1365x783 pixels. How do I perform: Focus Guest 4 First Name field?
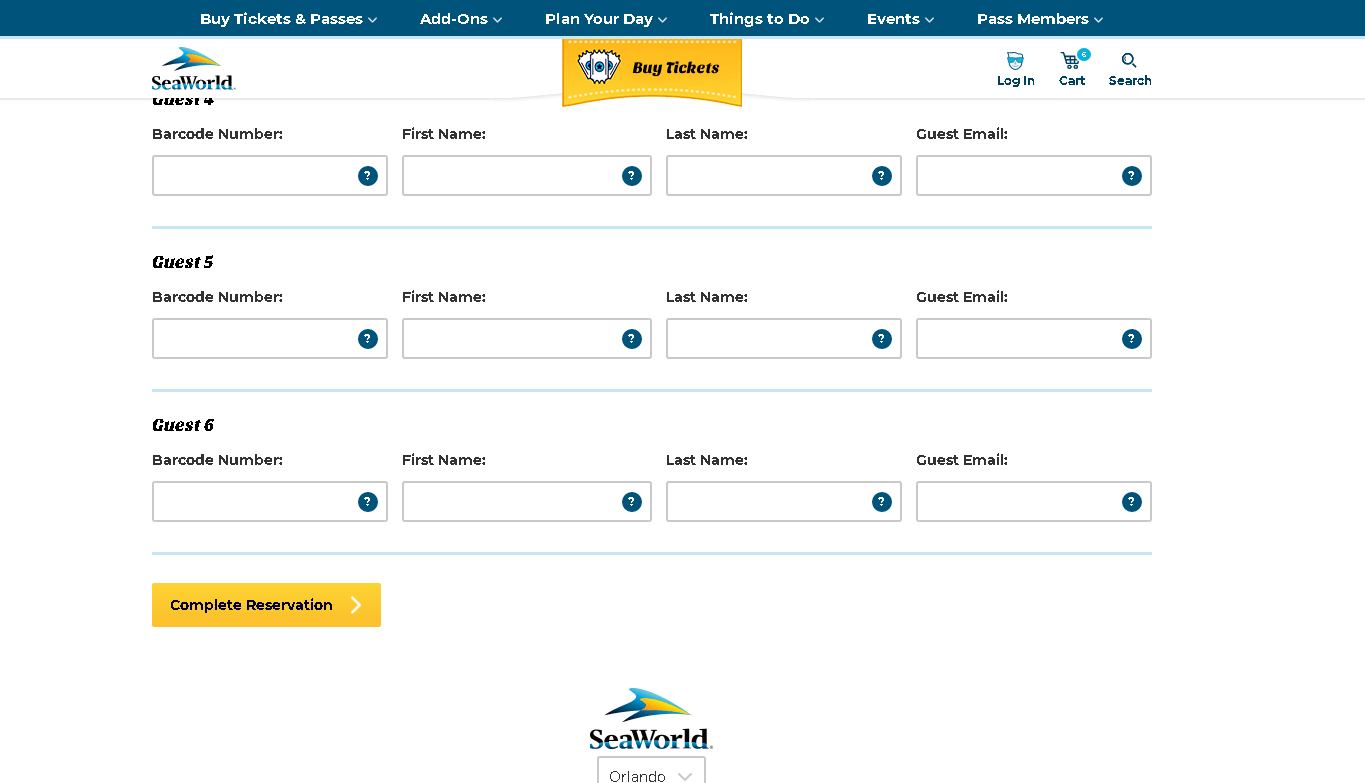527,176
